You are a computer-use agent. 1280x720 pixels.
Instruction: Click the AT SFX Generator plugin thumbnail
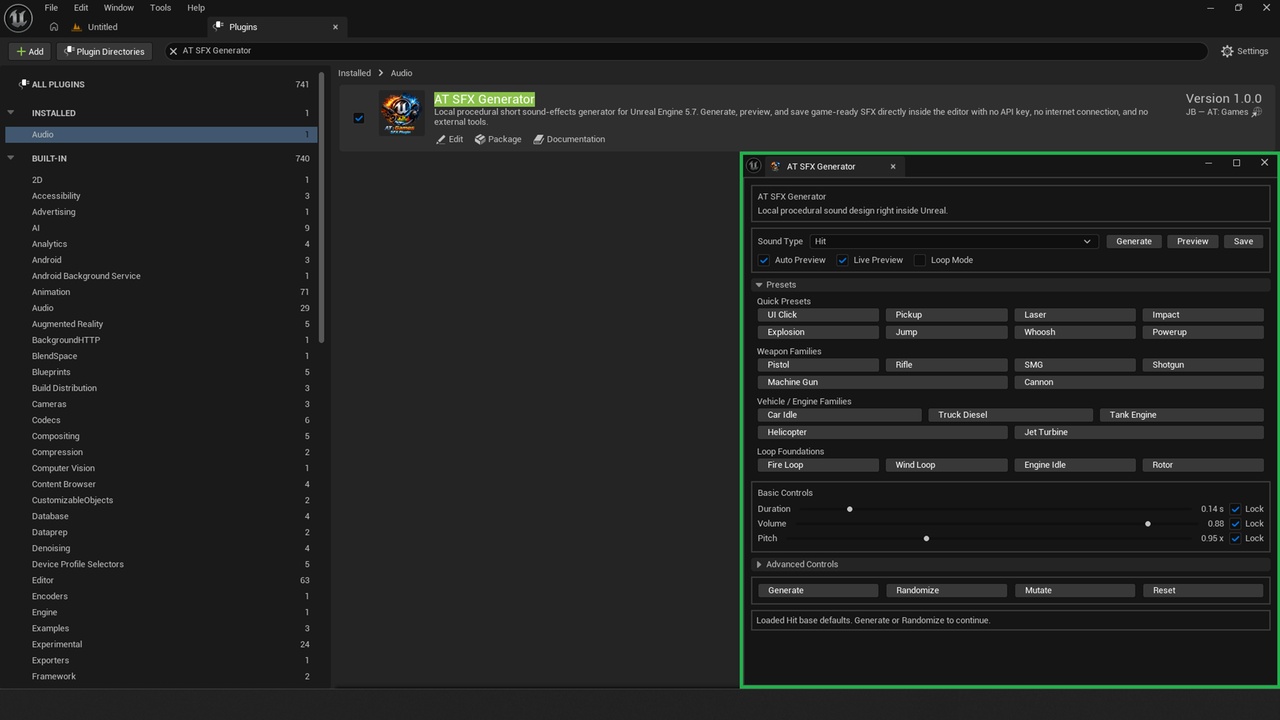(401, 113)
